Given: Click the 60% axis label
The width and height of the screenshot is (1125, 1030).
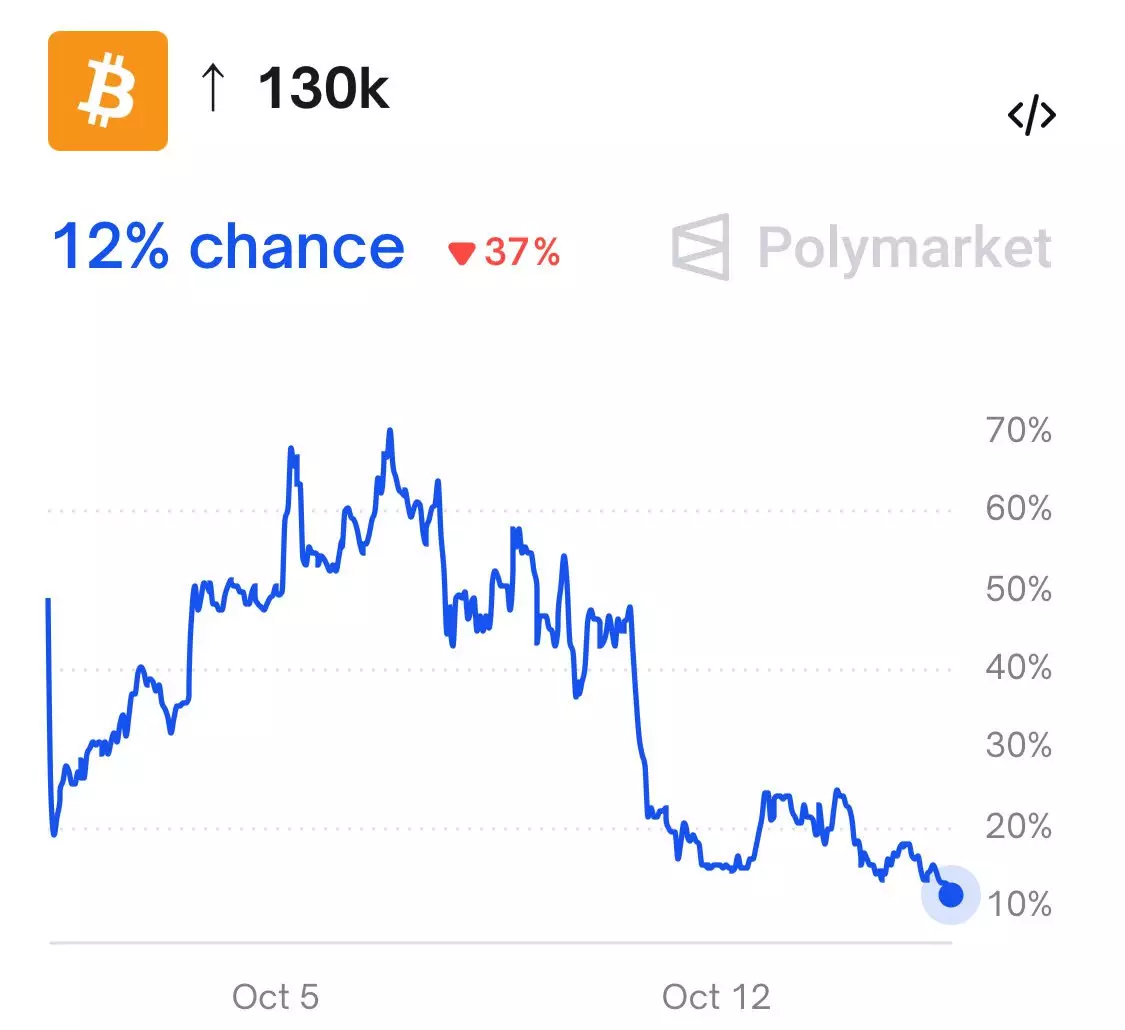Looking at the screenshot, I should [1018, 510].
